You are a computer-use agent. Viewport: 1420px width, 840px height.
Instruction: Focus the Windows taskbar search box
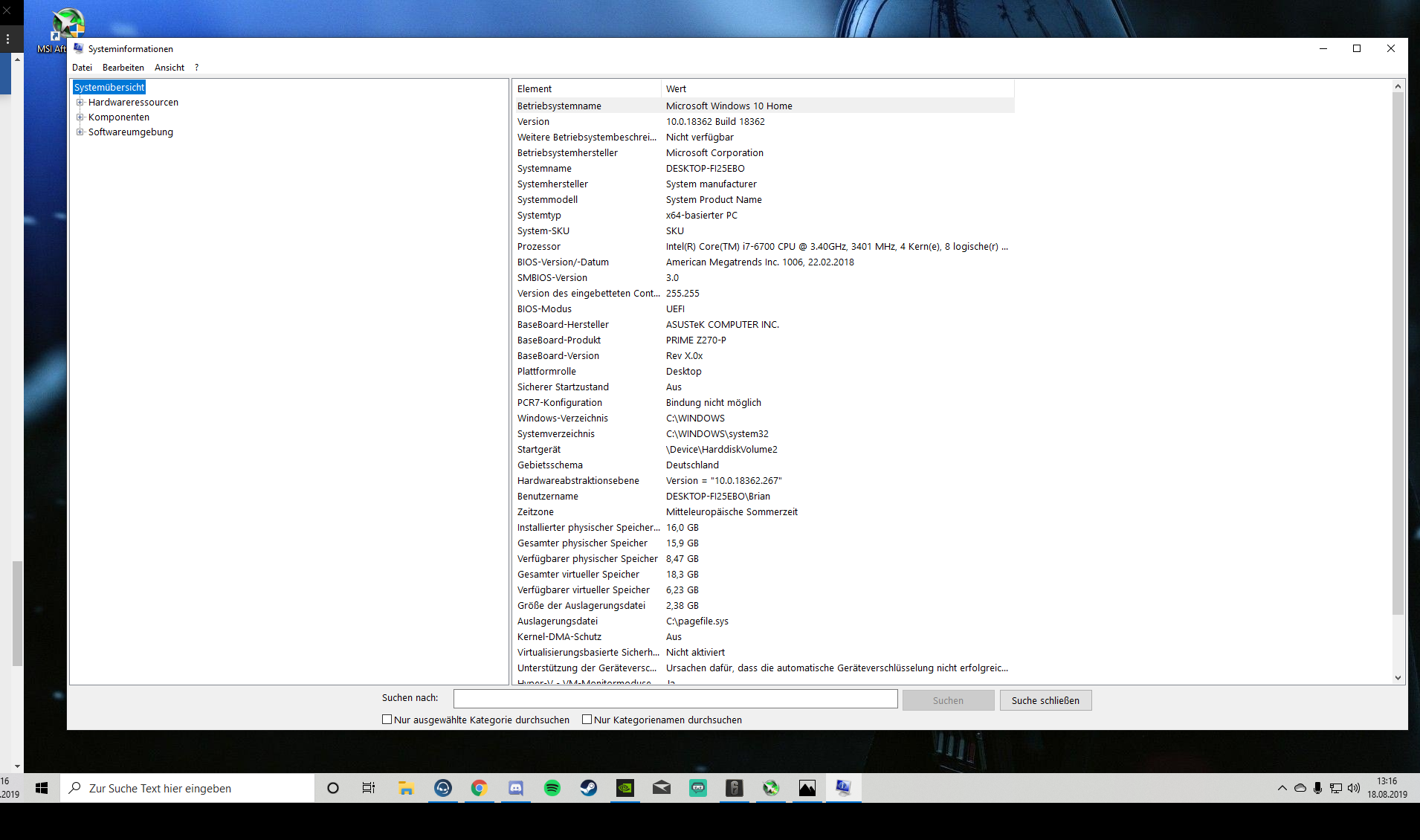187,788
